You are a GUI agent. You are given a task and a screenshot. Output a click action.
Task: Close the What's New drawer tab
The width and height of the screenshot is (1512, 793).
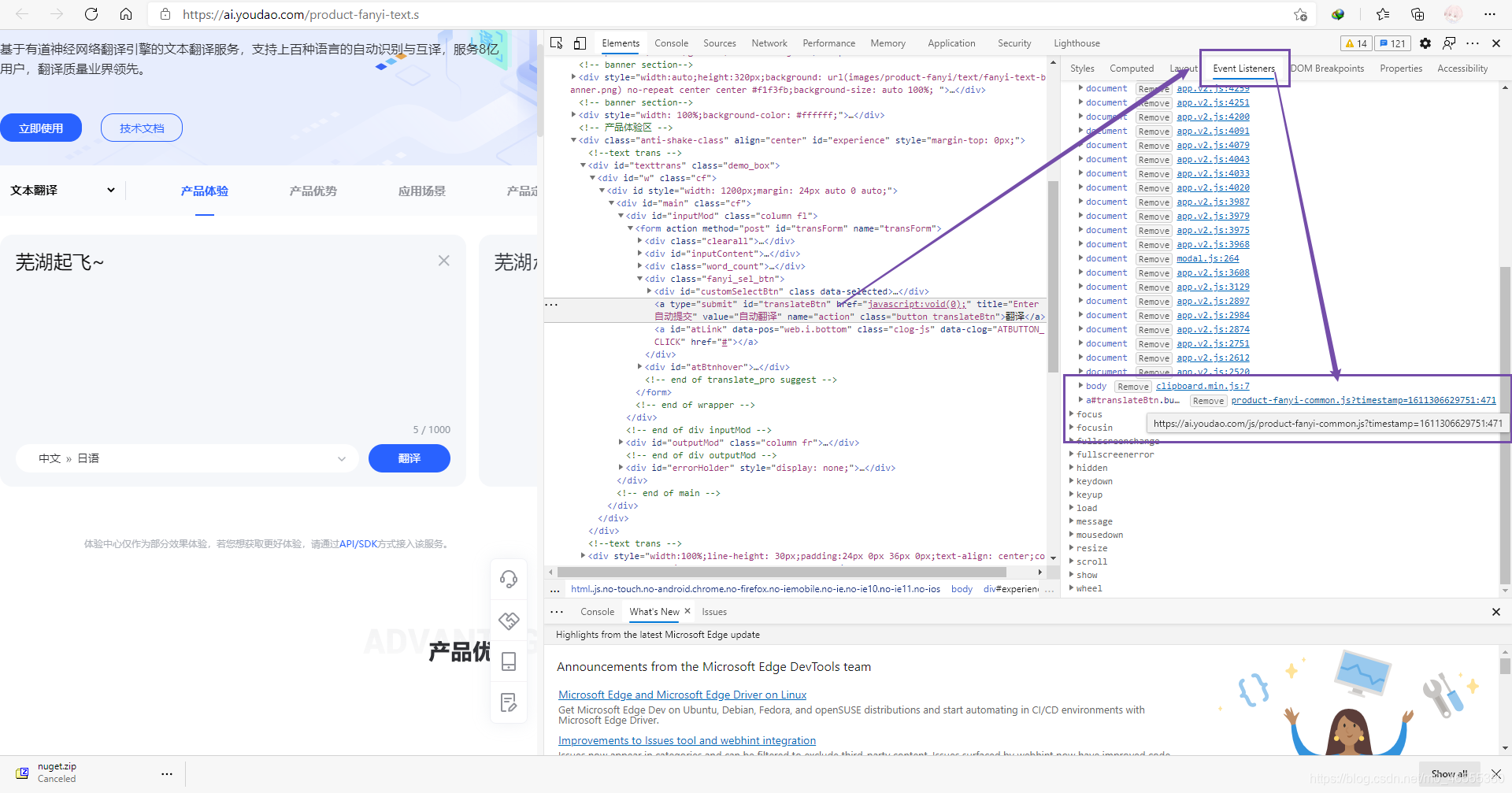point(687,611)
